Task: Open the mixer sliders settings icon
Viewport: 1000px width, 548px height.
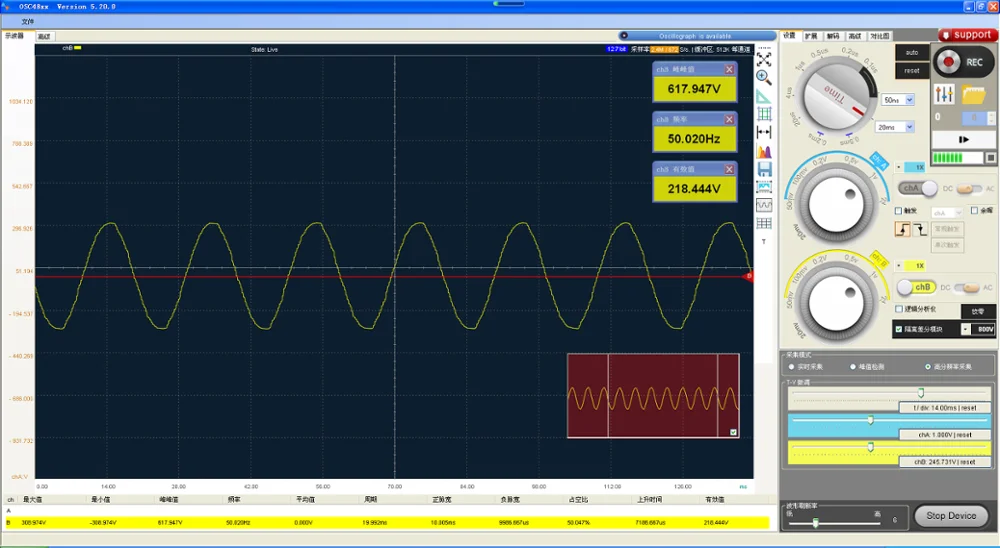Action: pos(944,94)
